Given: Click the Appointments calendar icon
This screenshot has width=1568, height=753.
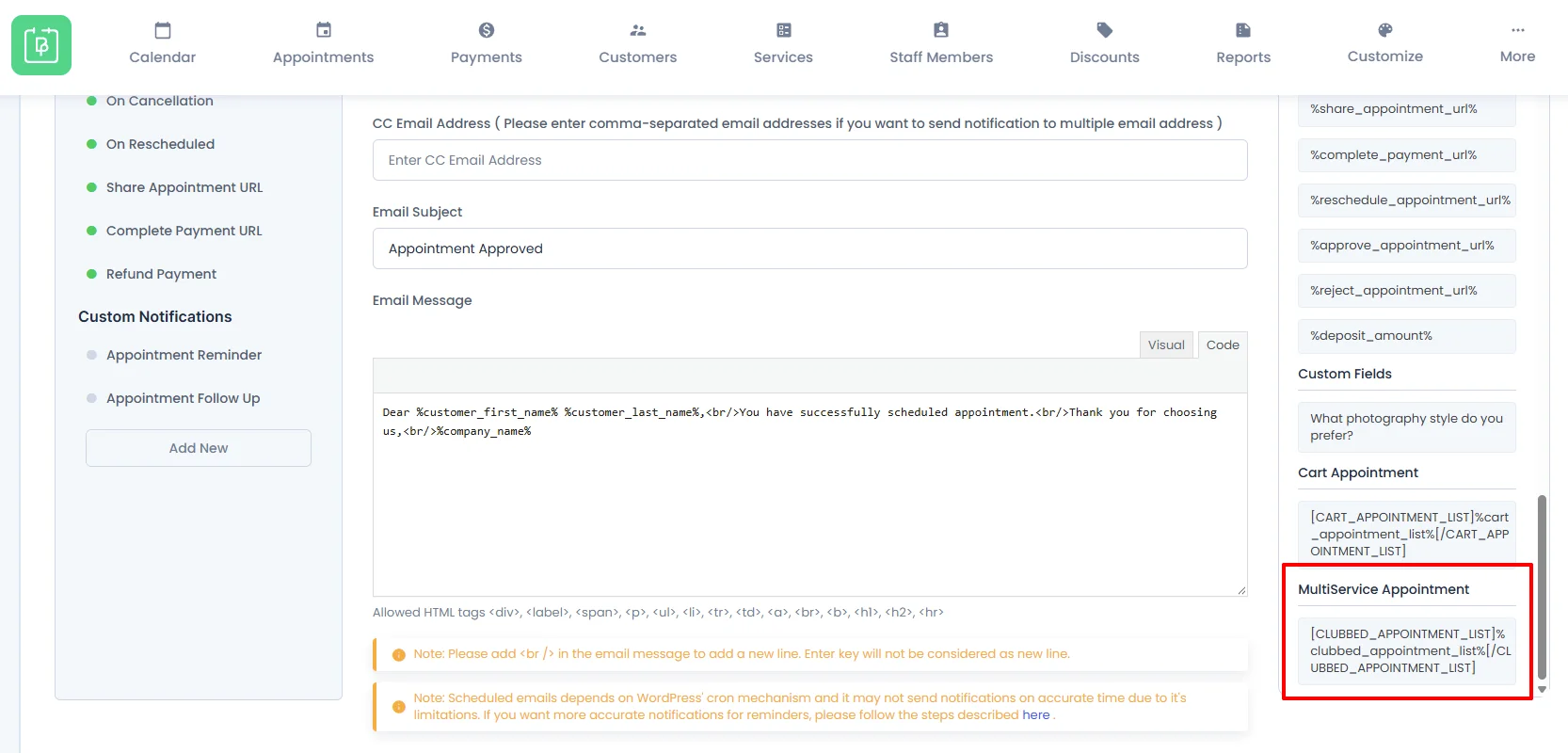Looking at the screenshot, I should coord(324,30).
